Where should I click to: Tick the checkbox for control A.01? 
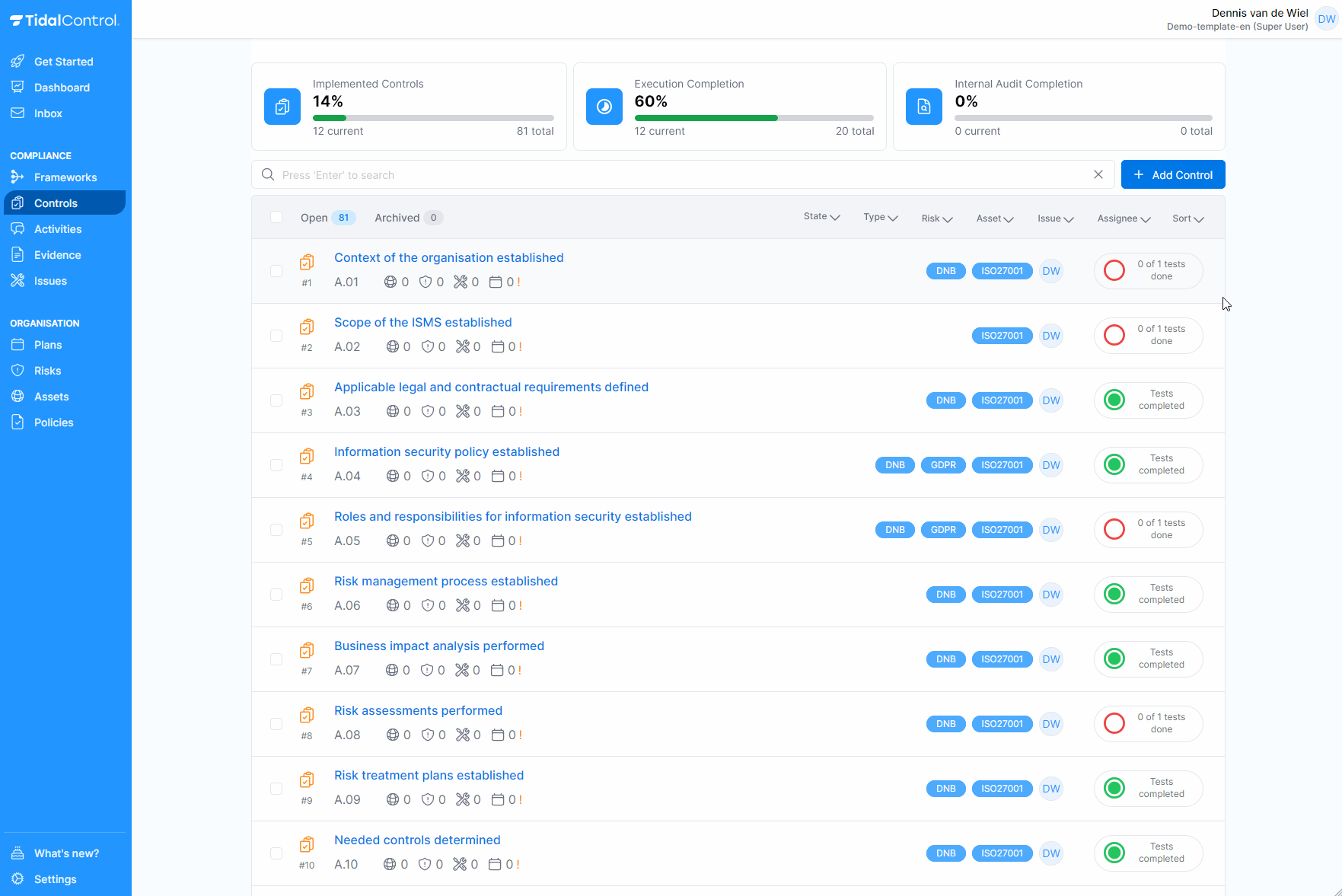(276, 270)
